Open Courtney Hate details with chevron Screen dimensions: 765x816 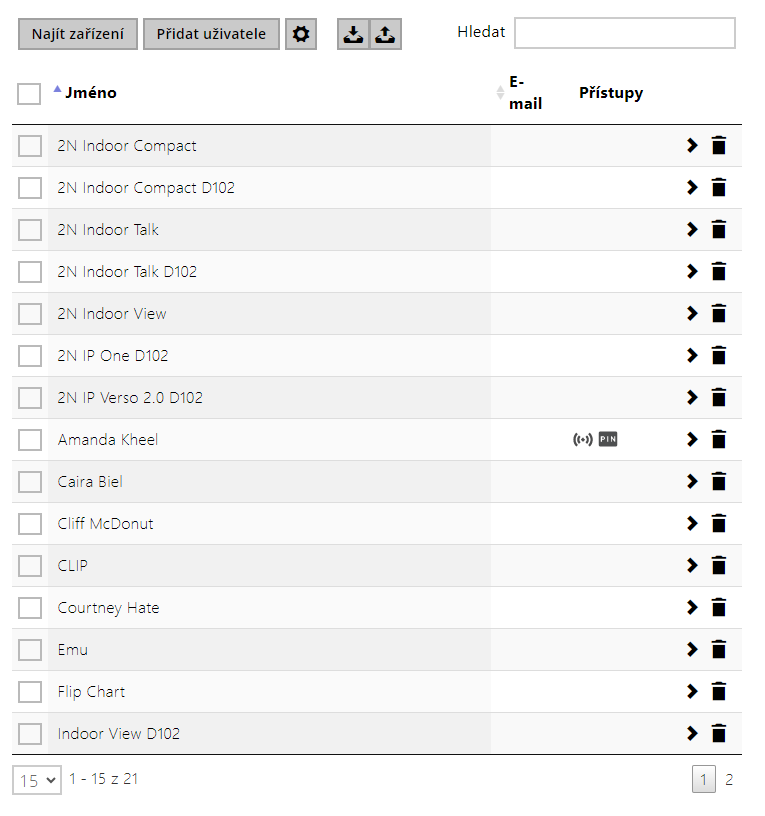click(691, 607)
